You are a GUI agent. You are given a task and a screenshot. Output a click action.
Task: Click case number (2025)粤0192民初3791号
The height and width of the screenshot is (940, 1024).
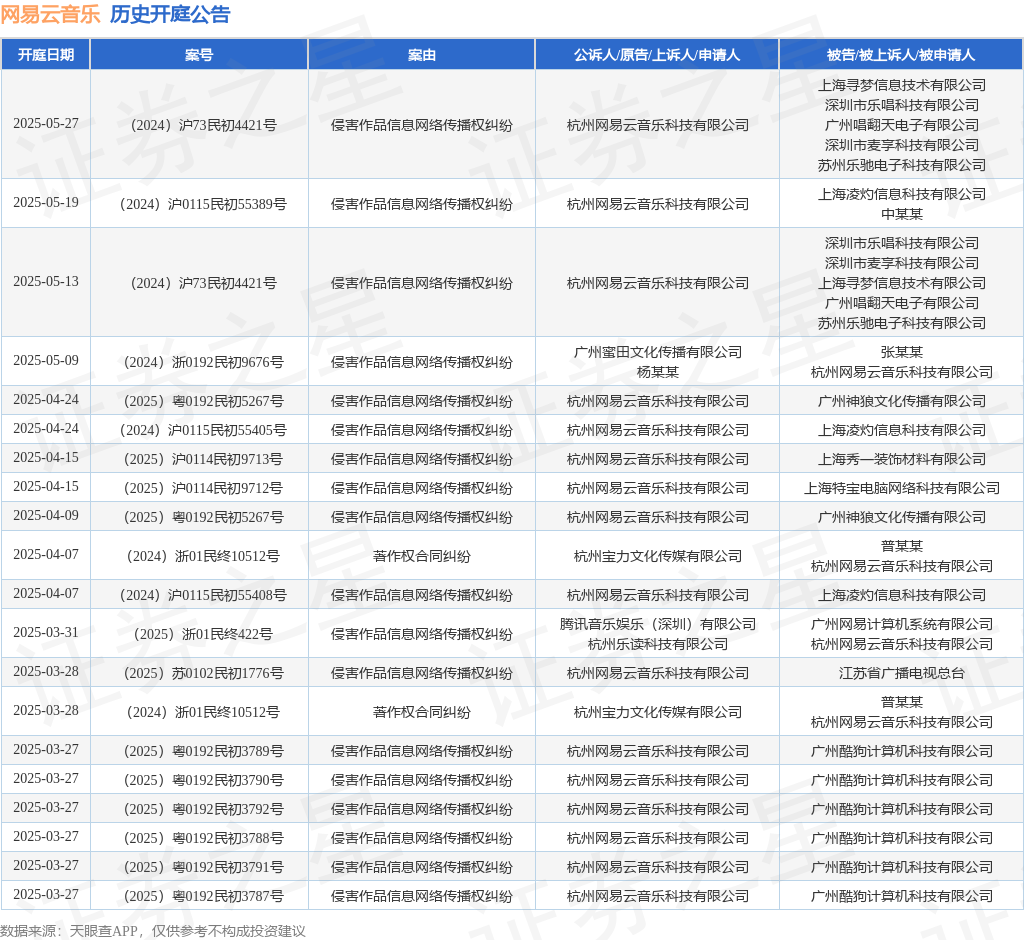(203, 867)
